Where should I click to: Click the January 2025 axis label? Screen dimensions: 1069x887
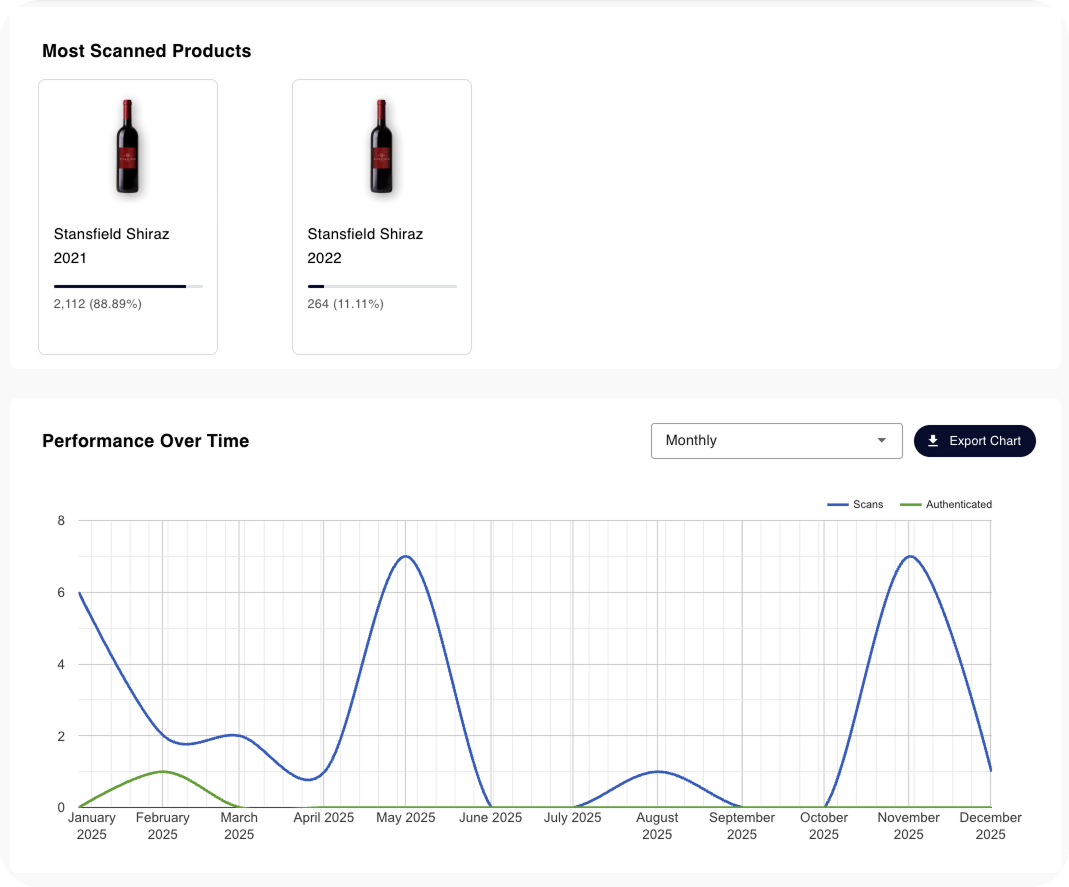click(x=91, y=826)
